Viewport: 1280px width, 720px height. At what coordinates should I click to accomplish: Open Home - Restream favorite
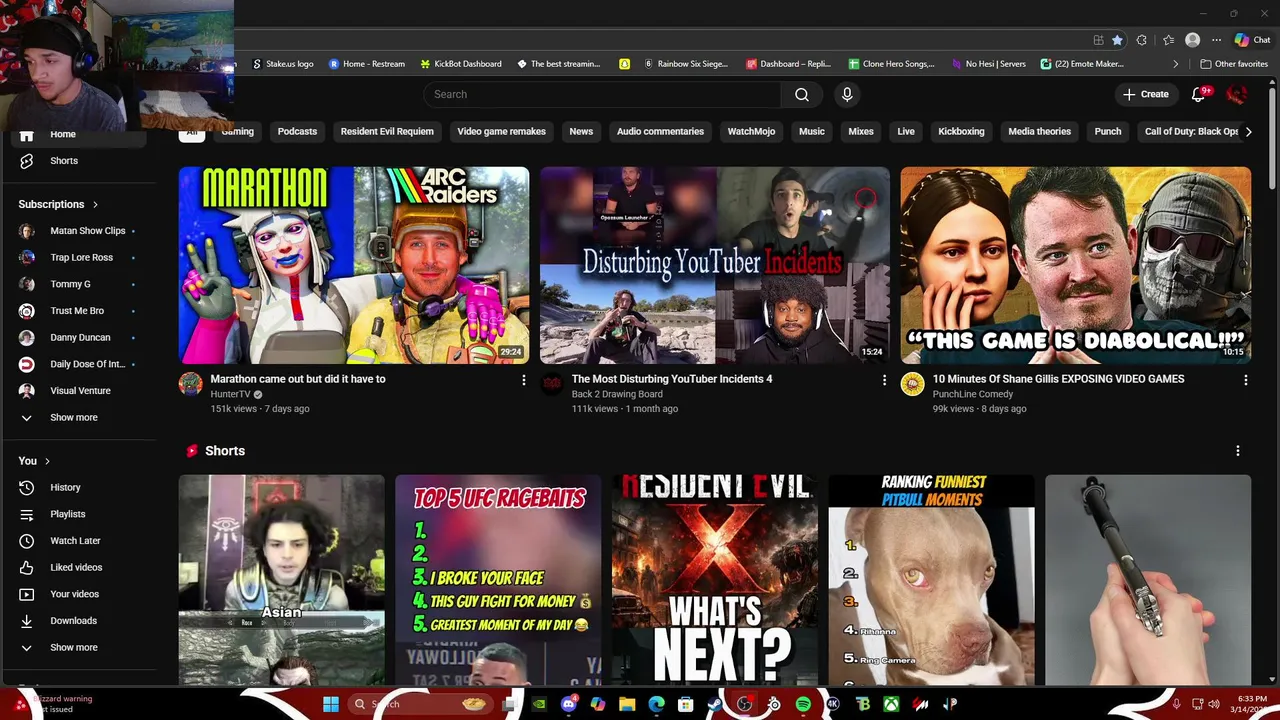click(x=366, y=64)
